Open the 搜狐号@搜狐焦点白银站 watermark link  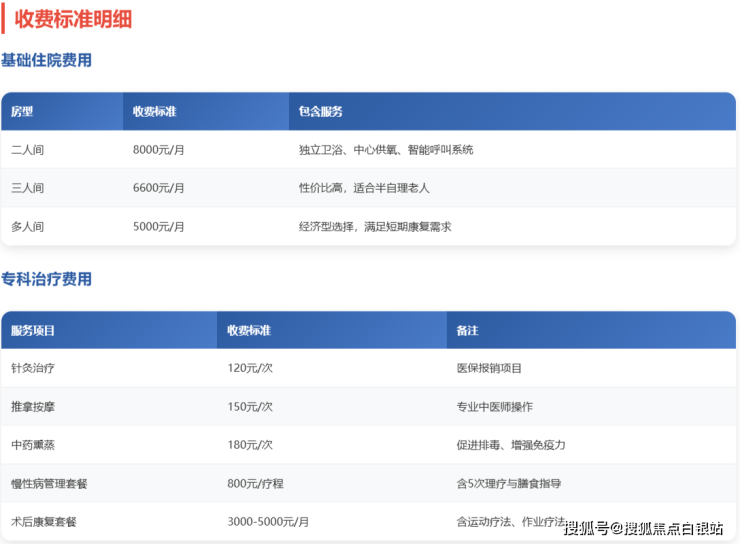(x=643, y=528)
